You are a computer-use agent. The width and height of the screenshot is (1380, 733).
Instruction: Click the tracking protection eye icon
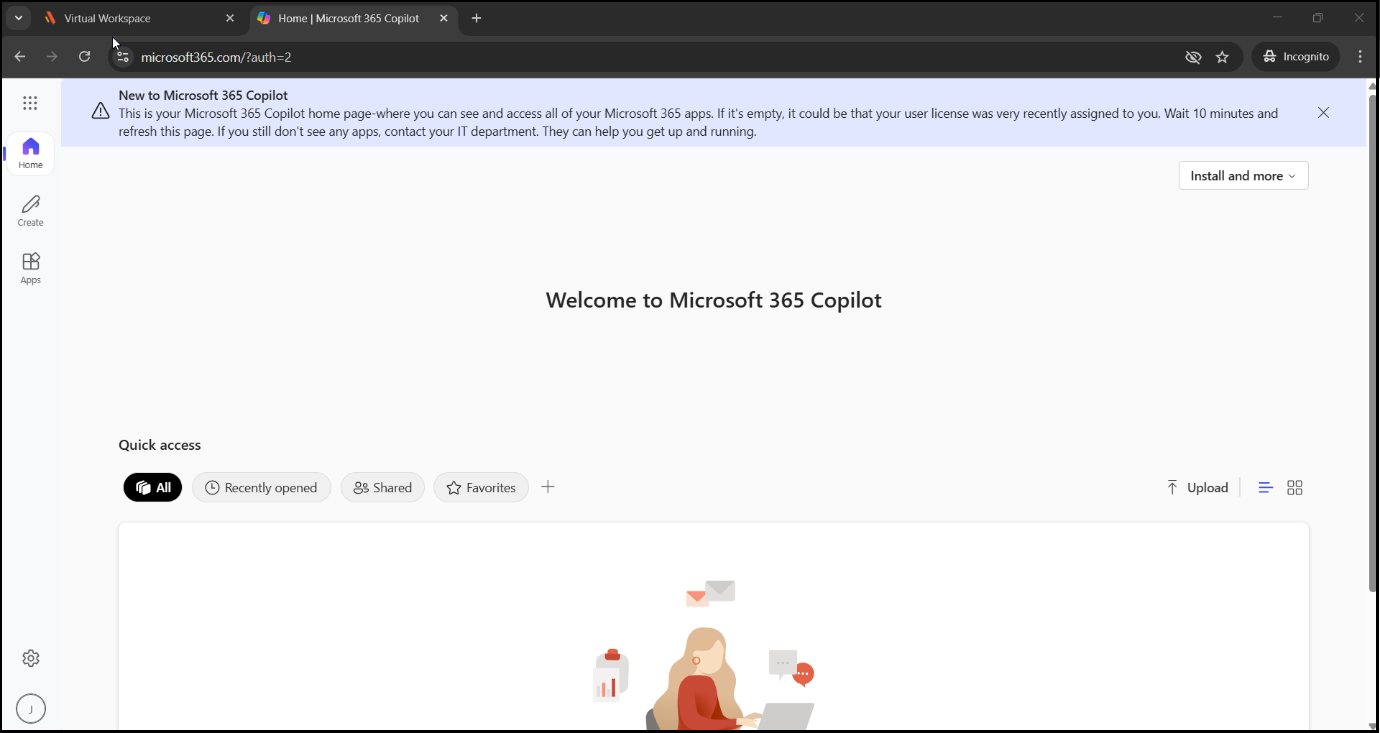tap(1193, 57)
